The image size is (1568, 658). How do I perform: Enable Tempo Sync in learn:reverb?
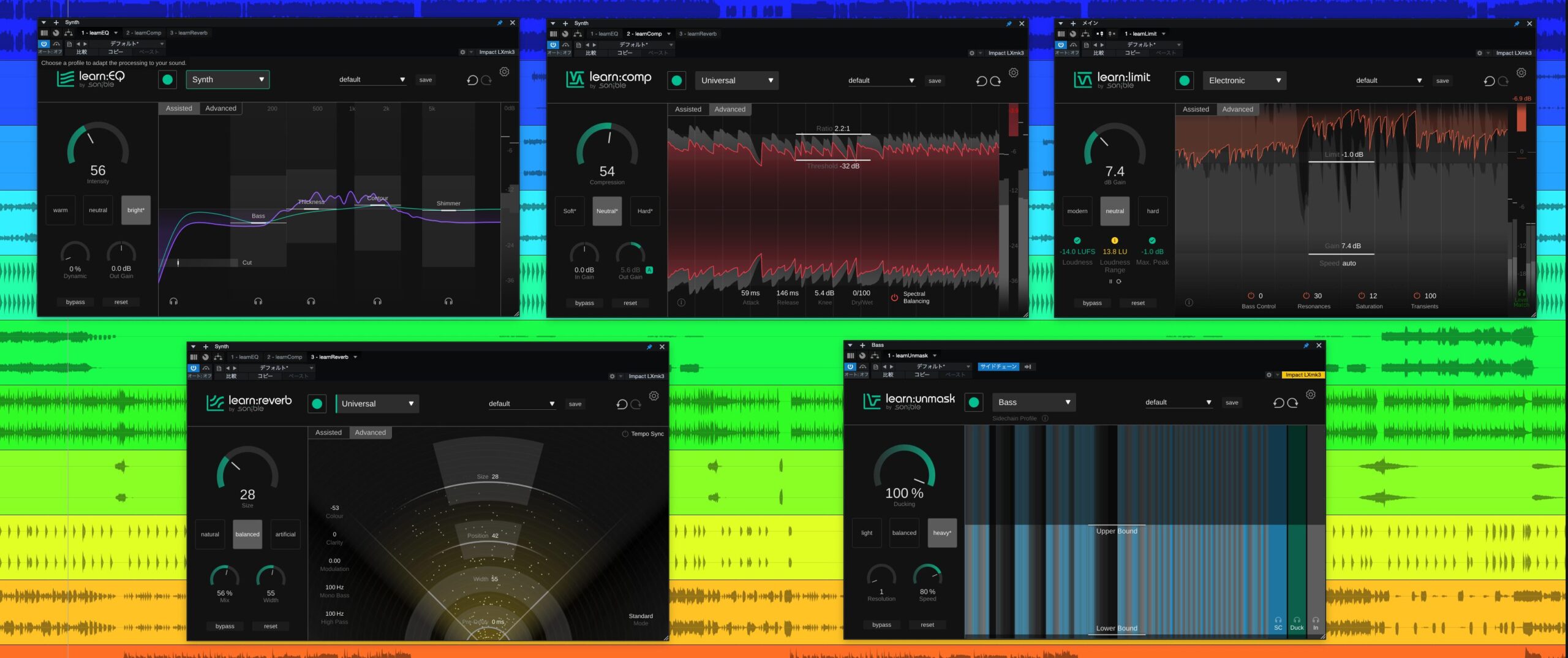click(x=625, y=434)
